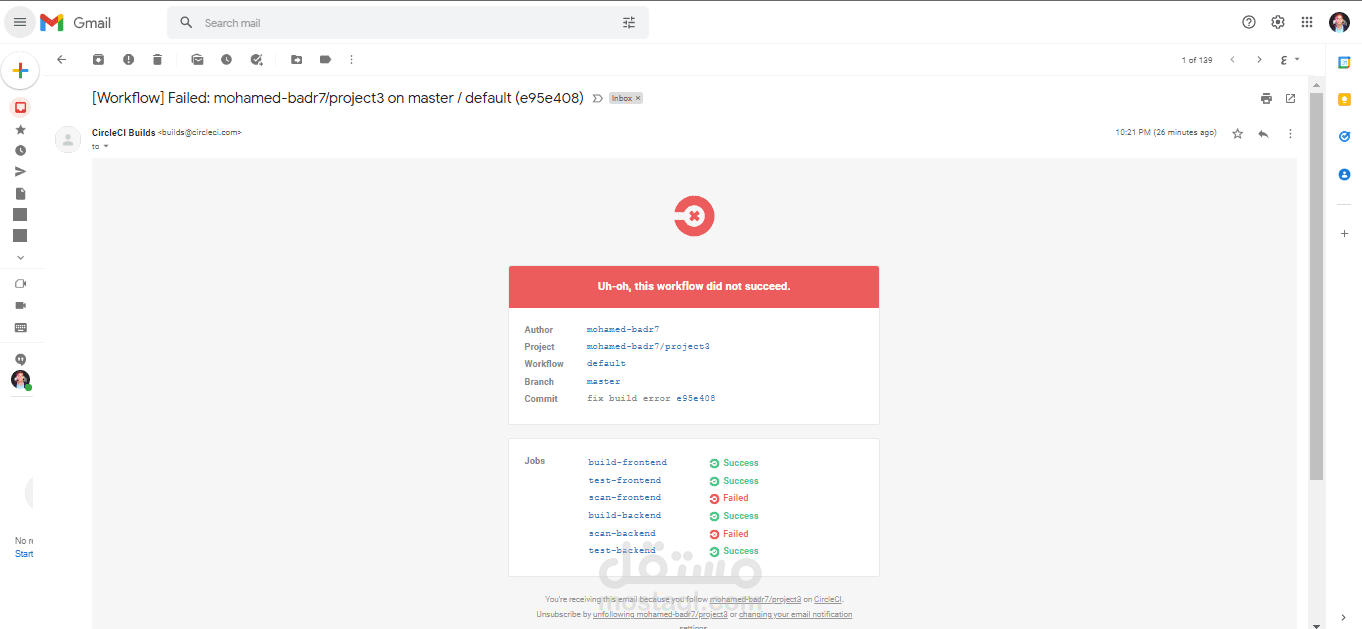1362x629 pixels.
Task: Open commit link e95e408
Action: [x=696, y=398]
